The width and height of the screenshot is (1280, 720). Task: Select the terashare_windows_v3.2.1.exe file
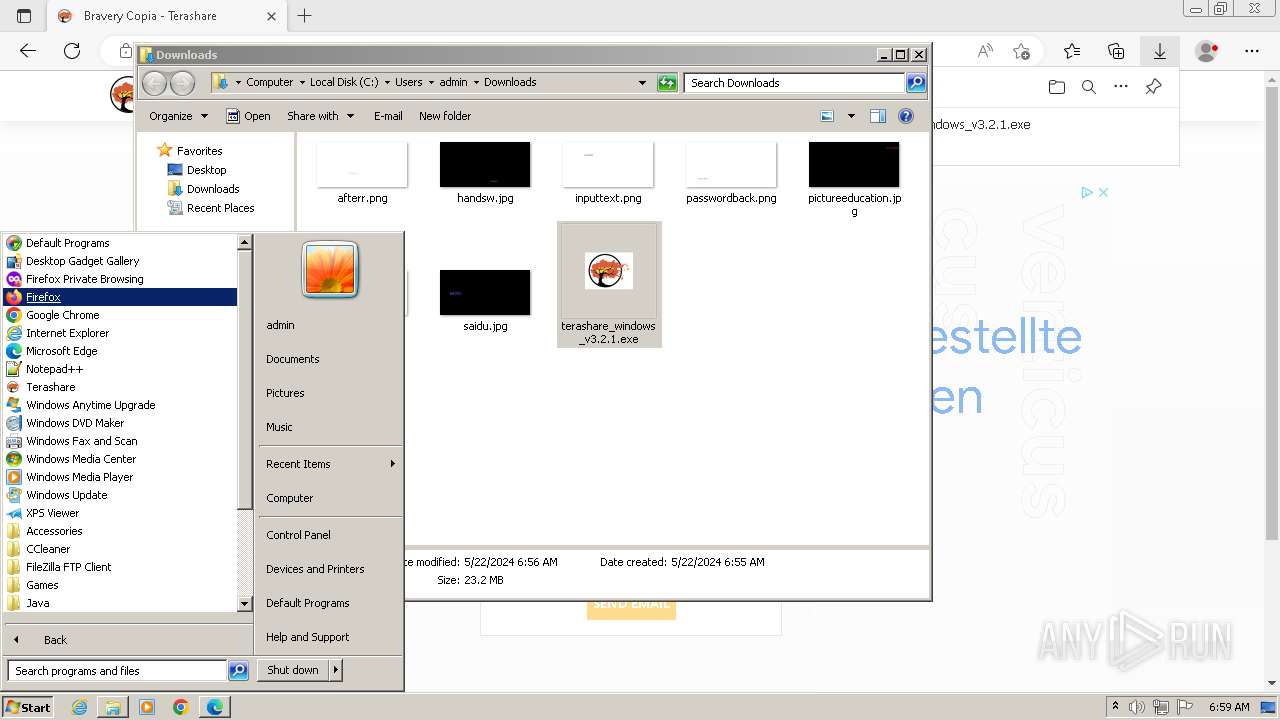pyautogui.click(x=608, y=285)
